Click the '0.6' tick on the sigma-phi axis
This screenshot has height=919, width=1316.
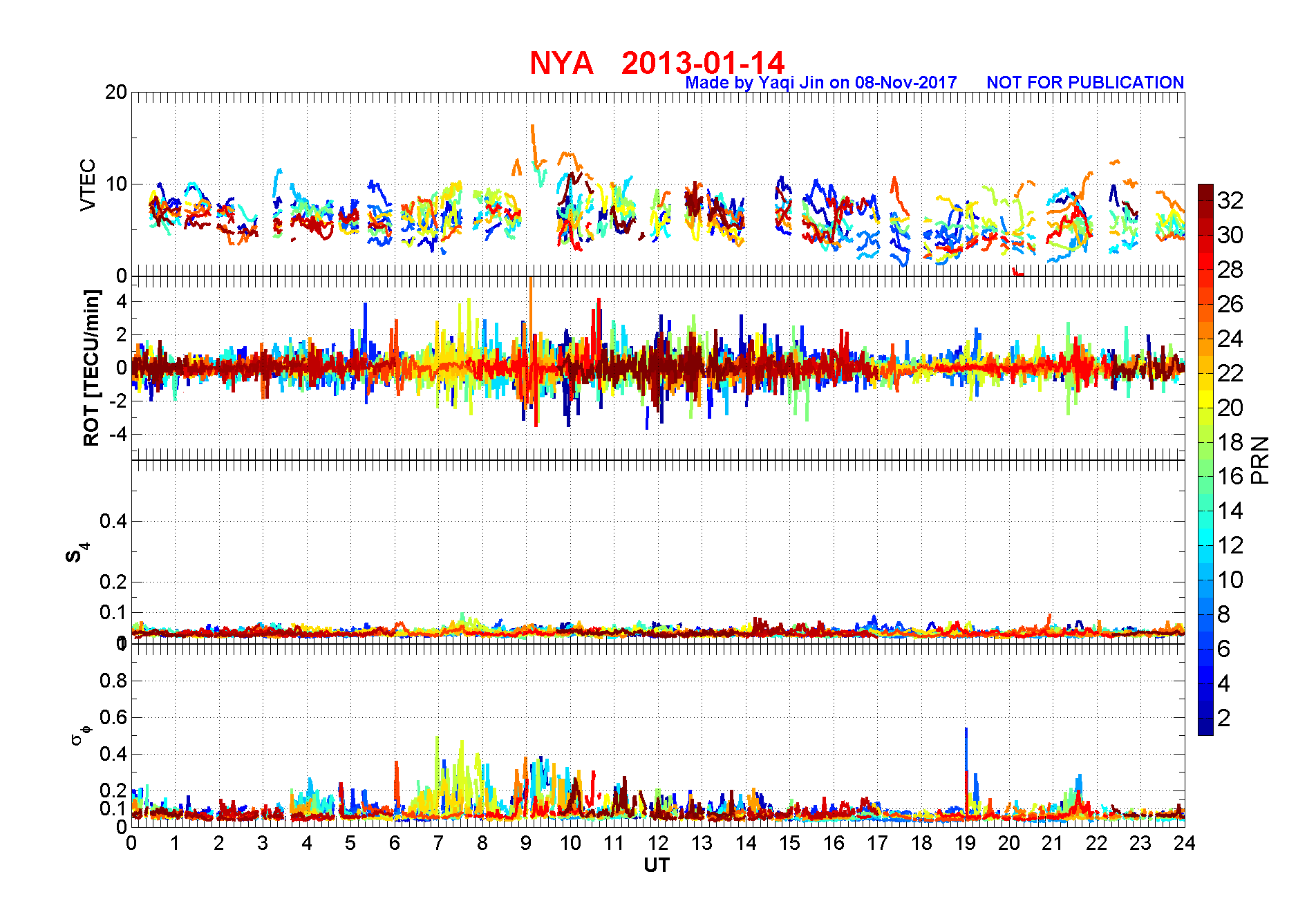[x=113, y=717]
